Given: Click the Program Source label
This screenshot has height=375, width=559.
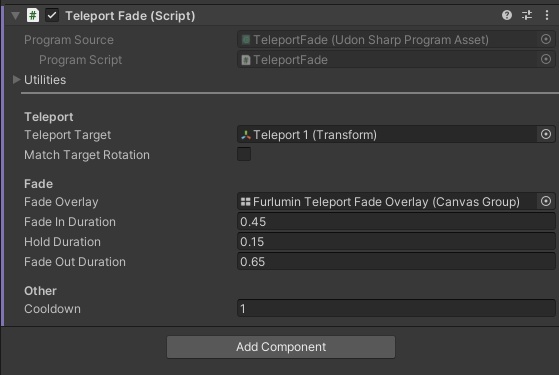Looking at the screenshot, I should 69,40.
